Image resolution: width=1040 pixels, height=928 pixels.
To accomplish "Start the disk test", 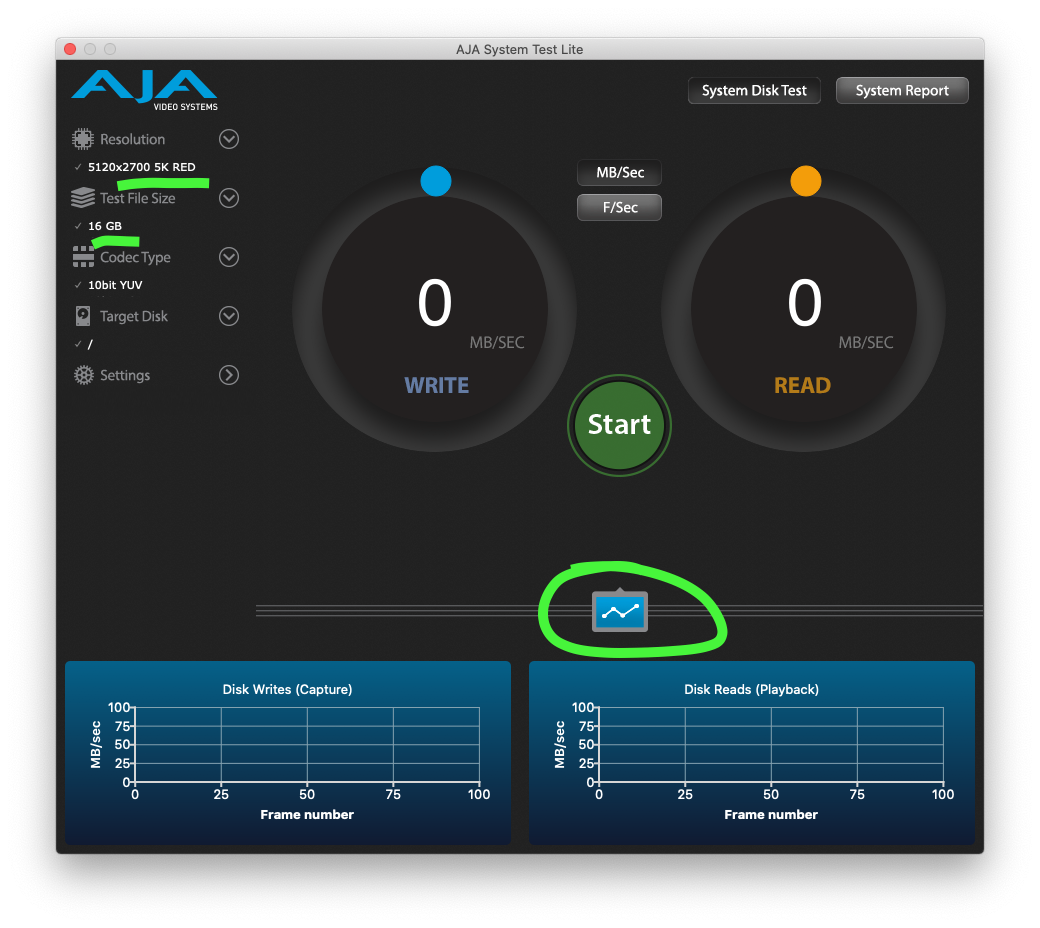I will pos(619,425).
